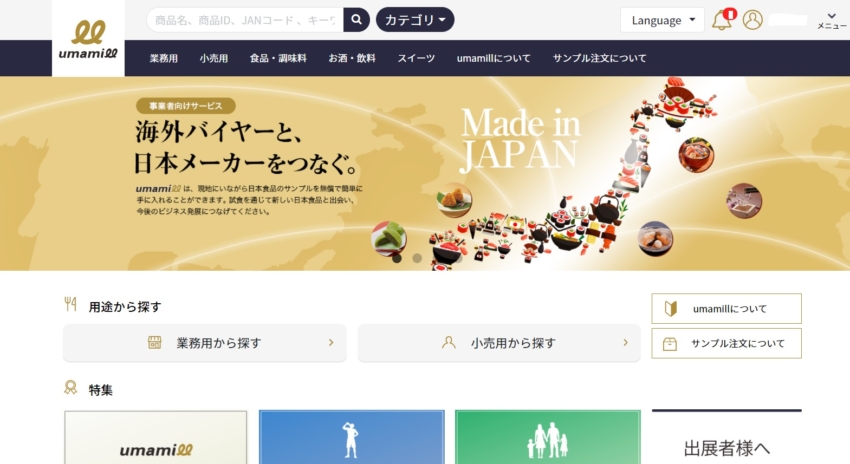
Task: Open the blue featured collection thumbnail
Action: (x=351, y=437)
